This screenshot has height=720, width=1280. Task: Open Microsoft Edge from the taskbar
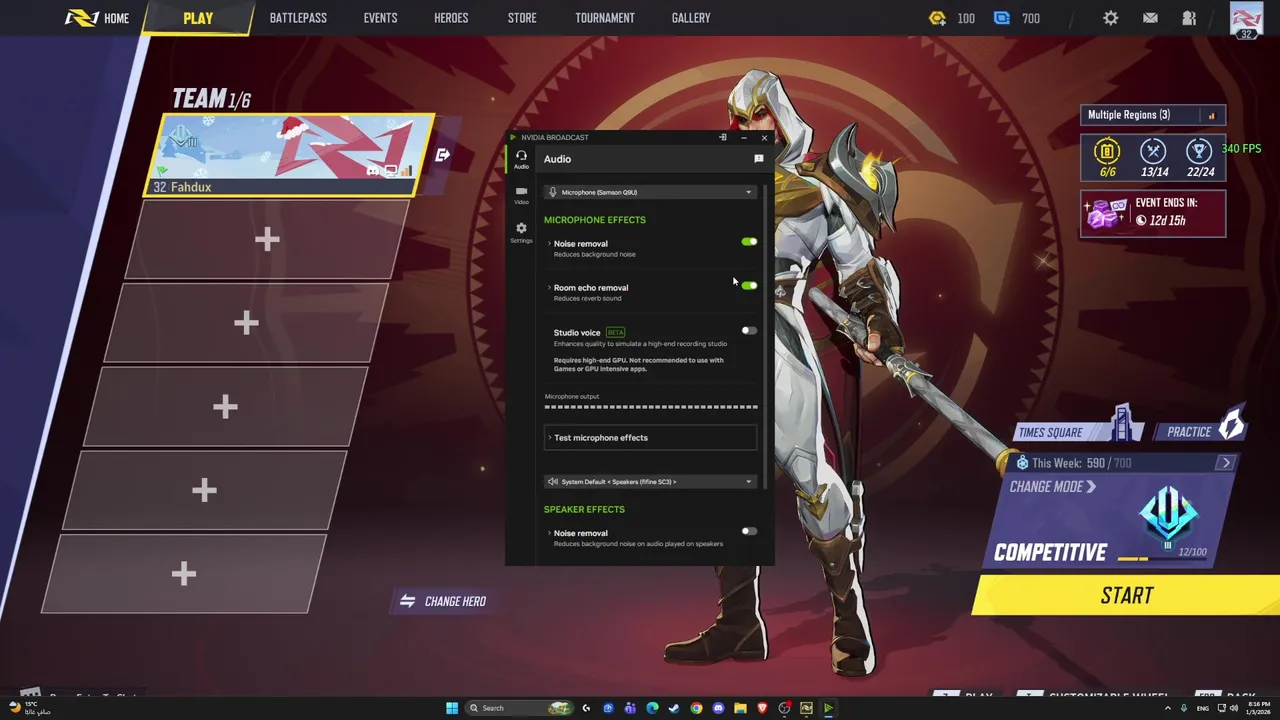(x=652, y=708)
